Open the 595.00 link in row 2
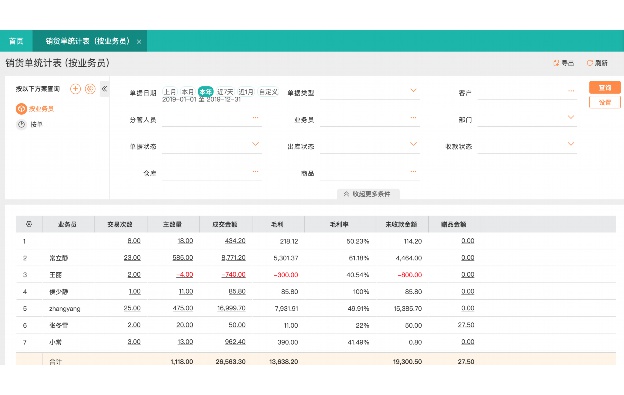624x395 pixels. pos(183,258)
